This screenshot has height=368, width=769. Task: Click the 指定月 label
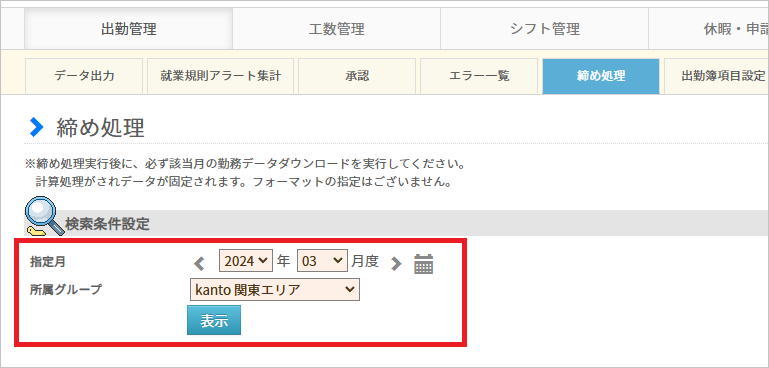coord(48,262)
